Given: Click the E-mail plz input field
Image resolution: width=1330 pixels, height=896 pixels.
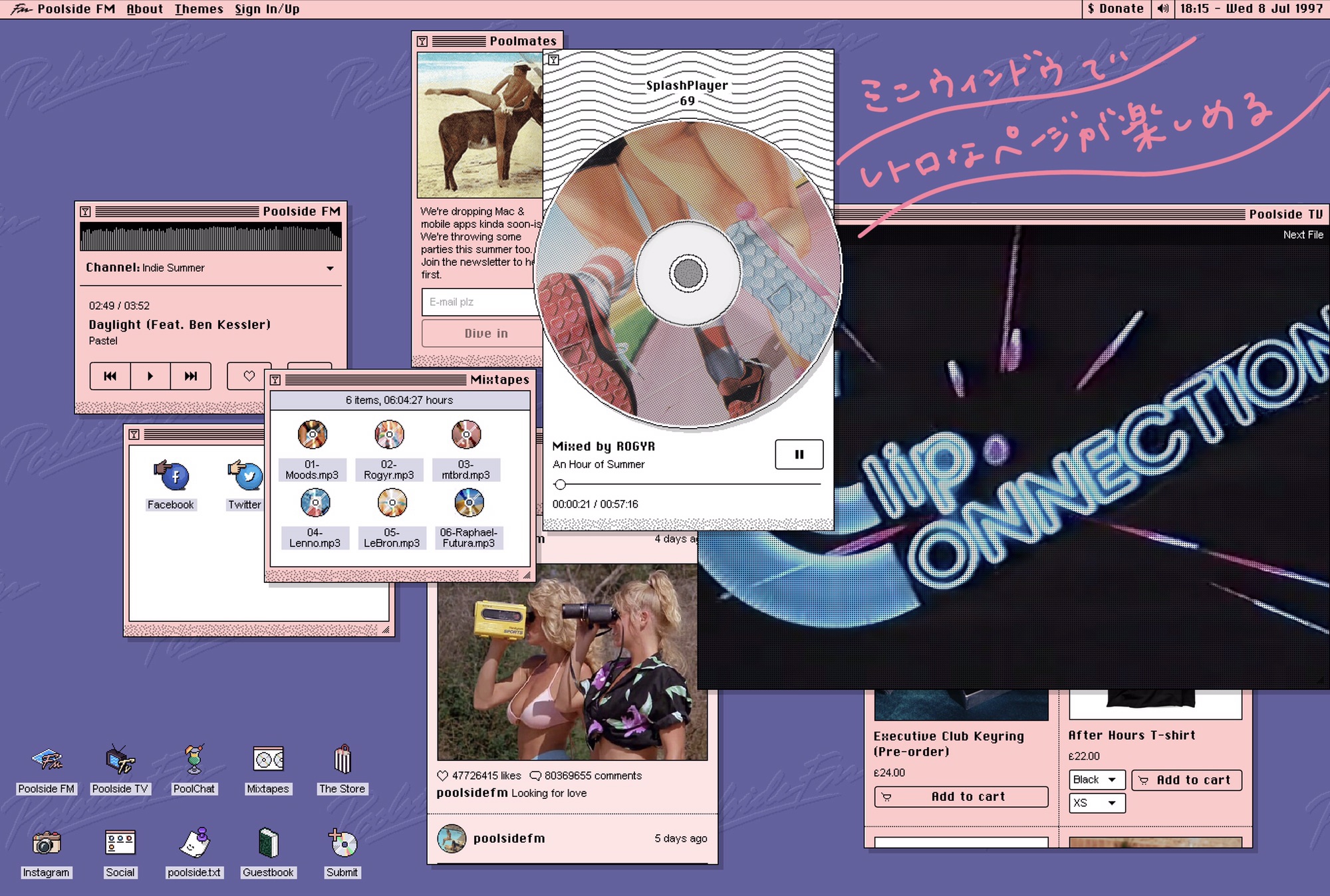Looking at the screenshot, I should [x=483, y=302].
